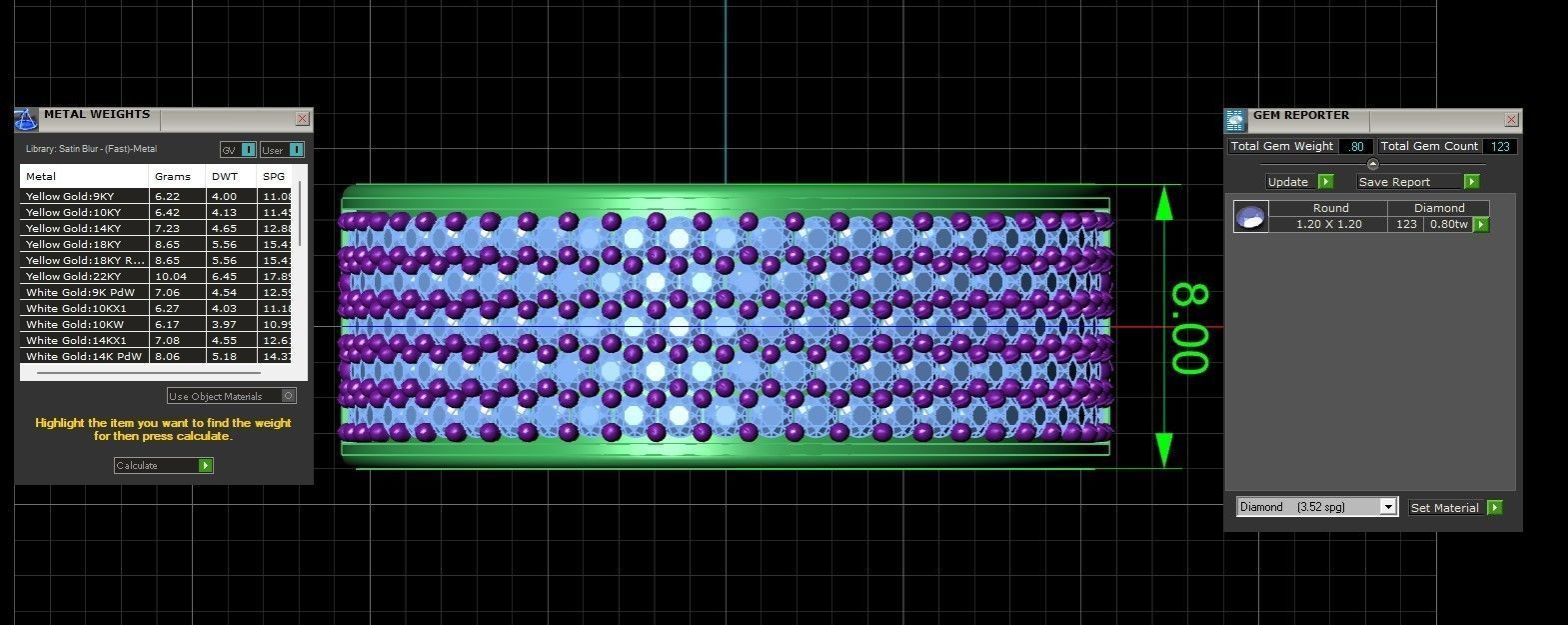Click the Total Gem Weight value field

[1356, 146]
